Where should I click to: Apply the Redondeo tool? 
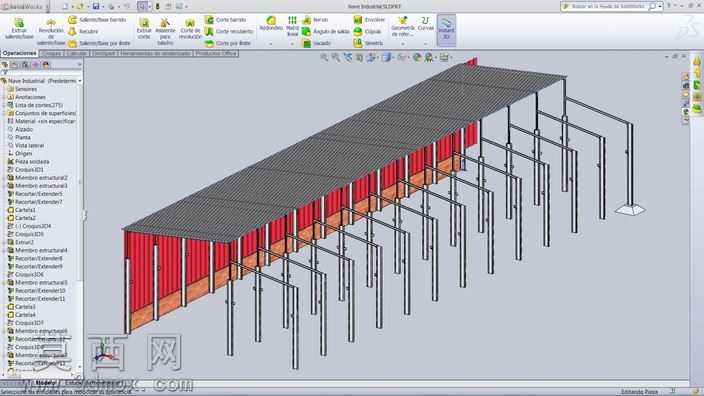[271, 24]
